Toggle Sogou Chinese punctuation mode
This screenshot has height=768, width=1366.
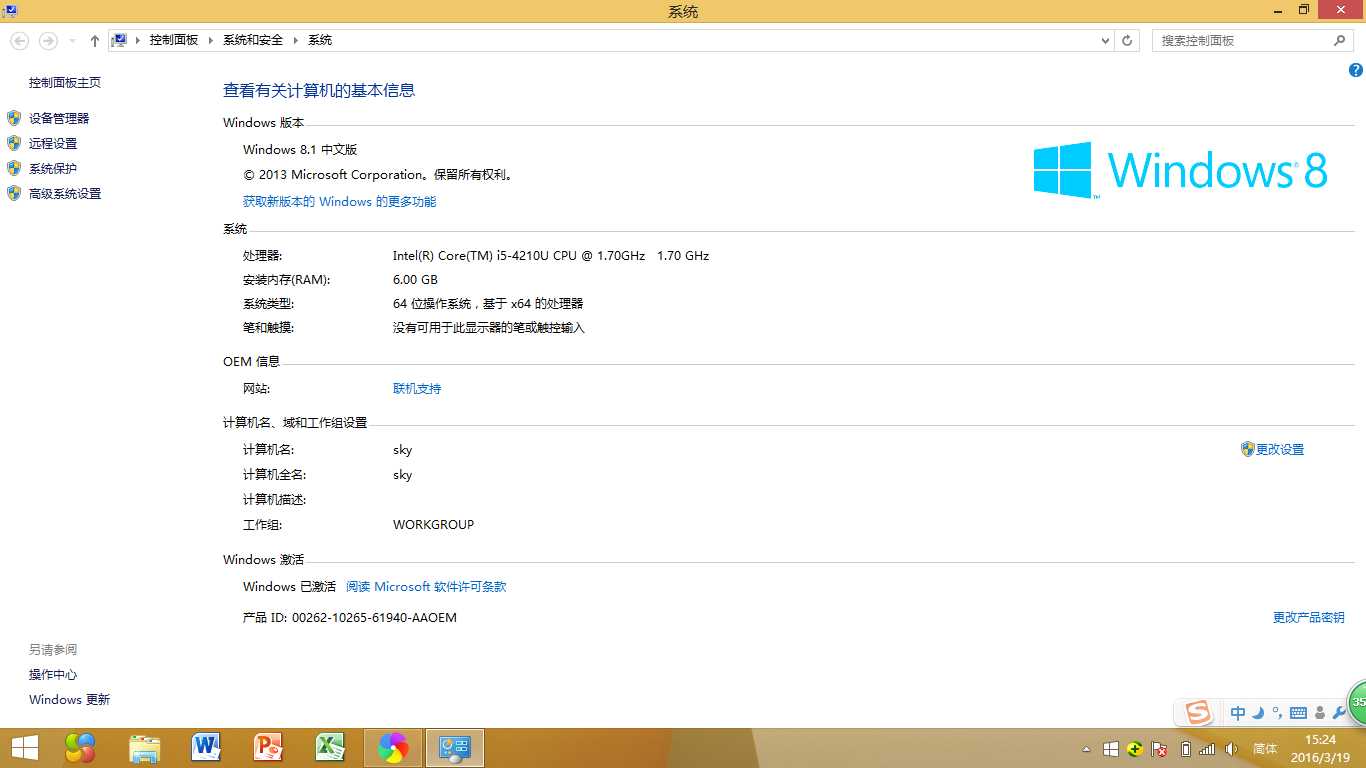click(1277, 713)
